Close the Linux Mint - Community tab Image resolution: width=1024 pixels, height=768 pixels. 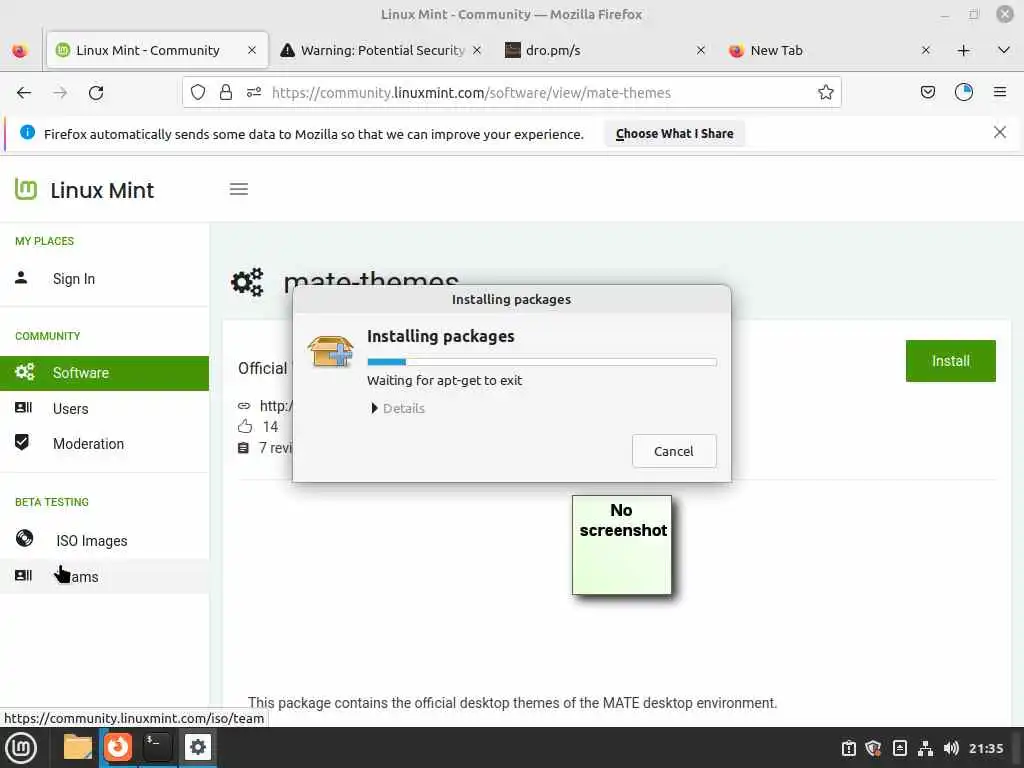point(251,50)
